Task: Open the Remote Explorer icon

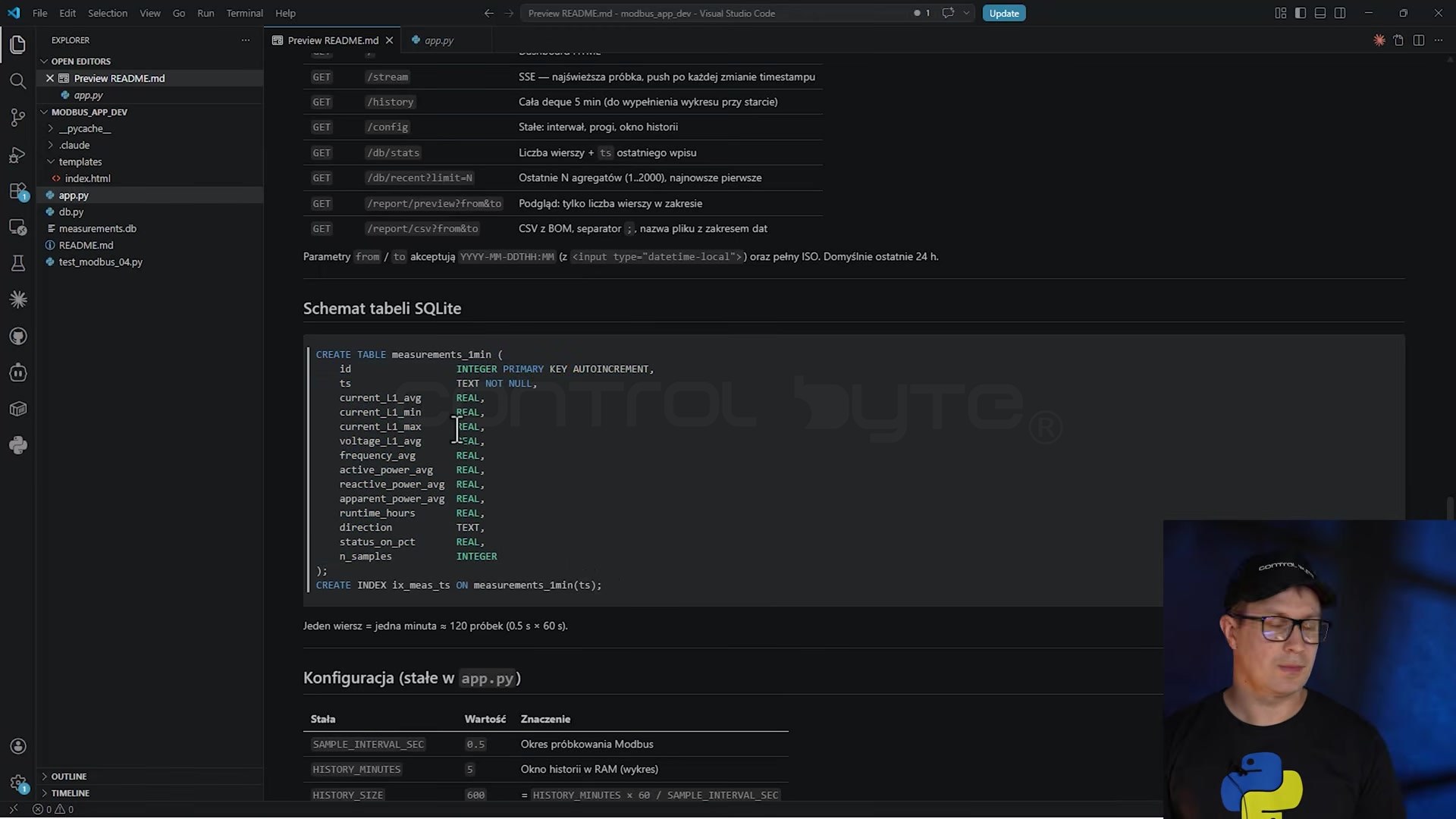Action: pos(18,227)
